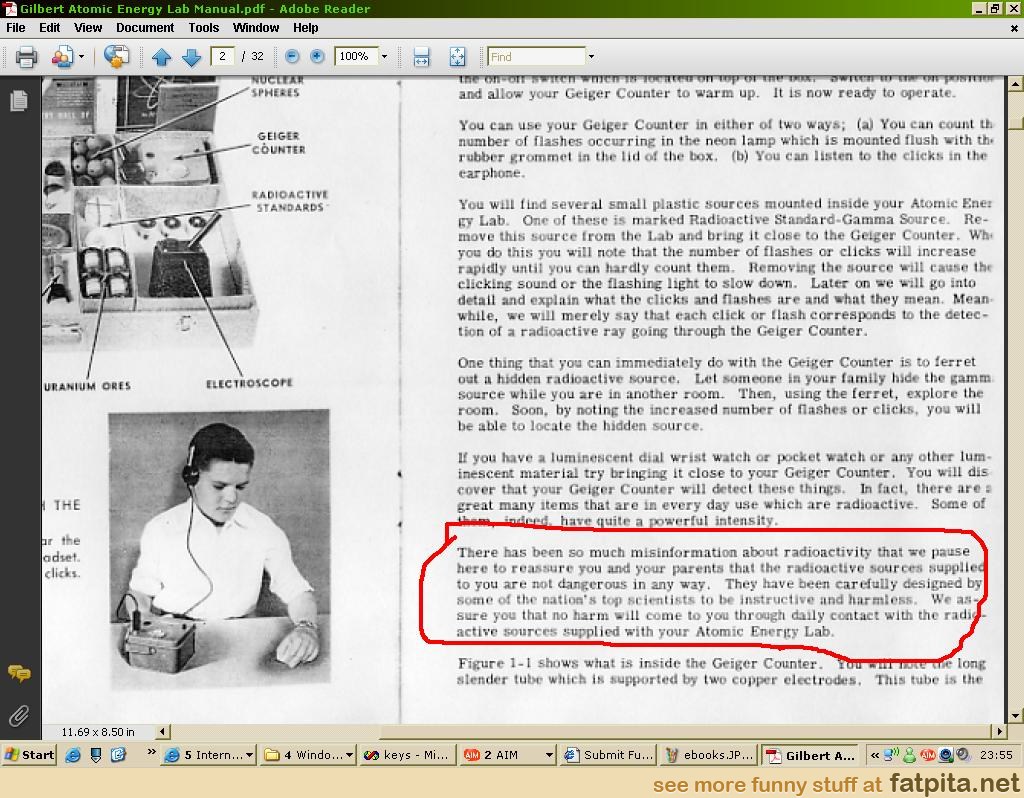1024x798 pixels.
Task: Open the Window menu
Action: (256, 28)
